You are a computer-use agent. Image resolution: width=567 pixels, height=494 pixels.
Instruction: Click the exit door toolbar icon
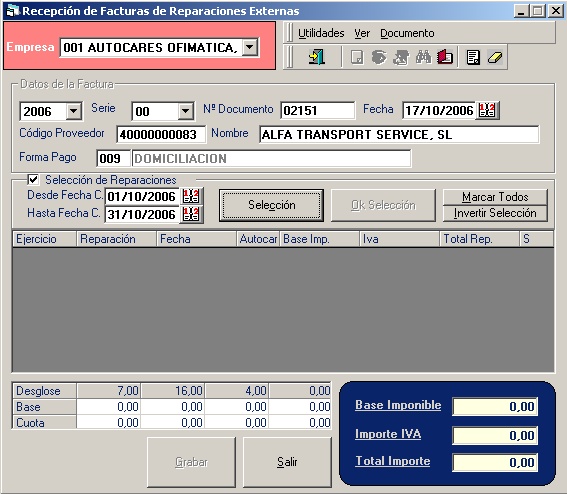[317, 57]
